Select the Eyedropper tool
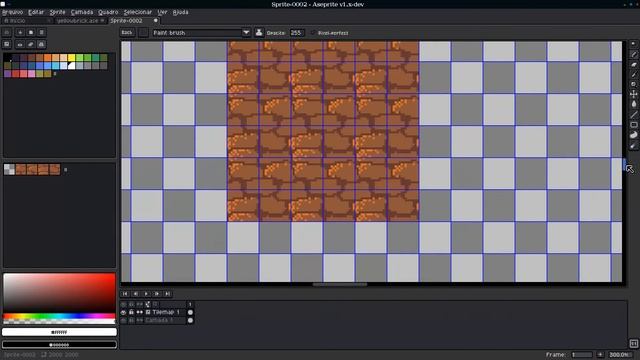 [x=633, y=74]
